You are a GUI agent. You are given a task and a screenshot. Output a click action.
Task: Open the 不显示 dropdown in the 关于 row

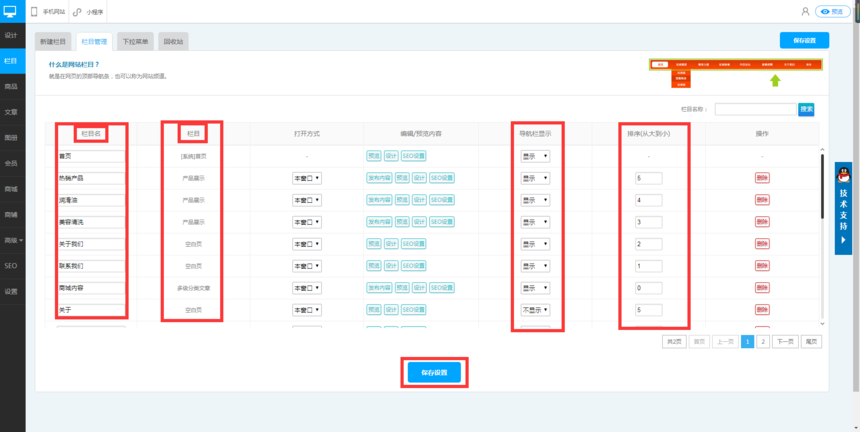[534, 310]
